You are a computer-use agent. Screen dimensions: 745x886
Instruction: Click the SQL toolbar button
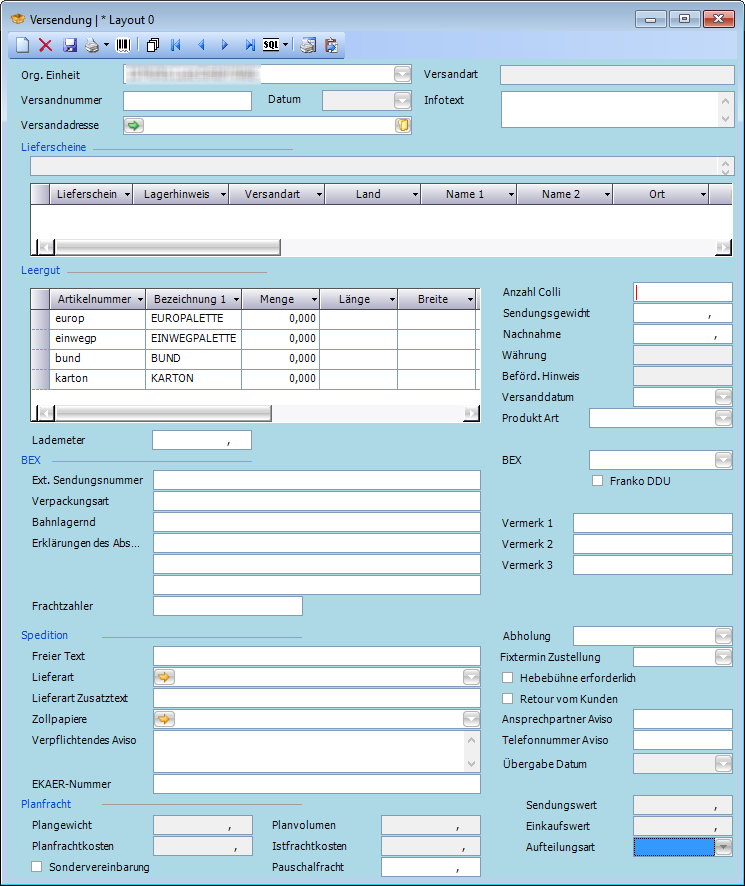[x=271, y=45]
